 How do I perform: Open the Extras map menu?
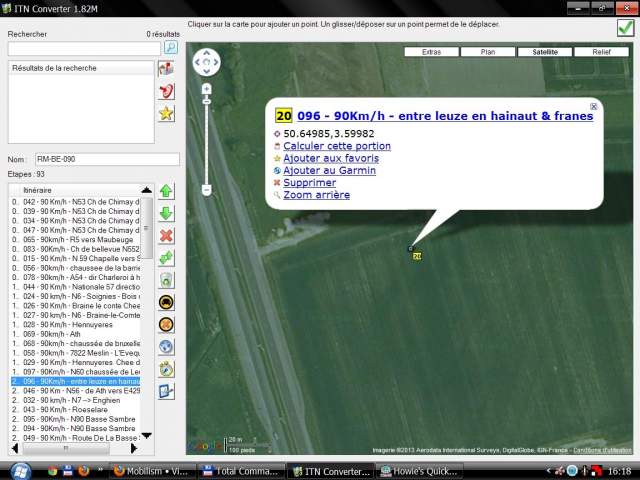coord(431,51)
